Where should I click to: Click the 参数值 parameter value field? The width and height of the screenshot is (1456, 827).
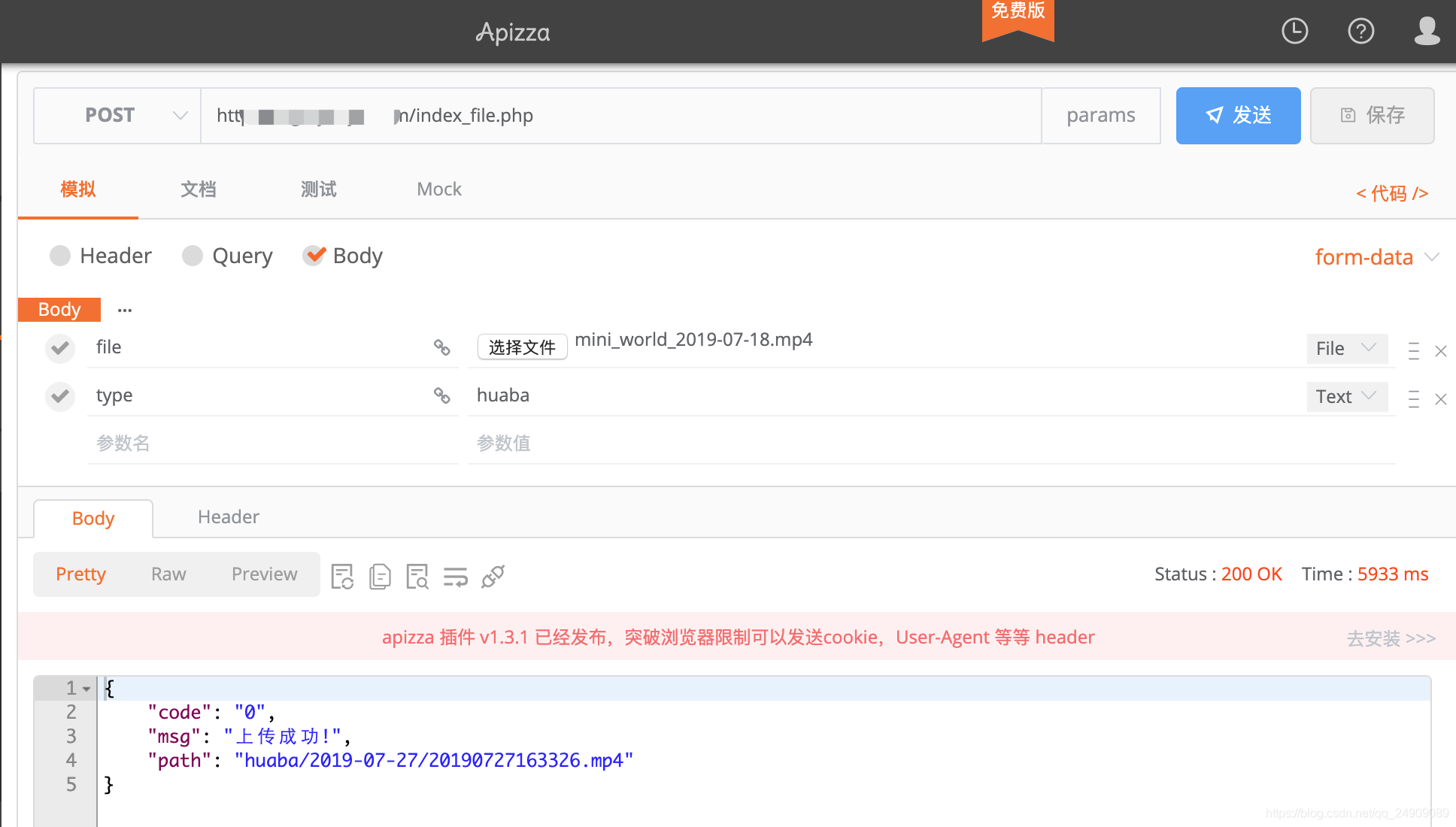[x=931, y=444]
